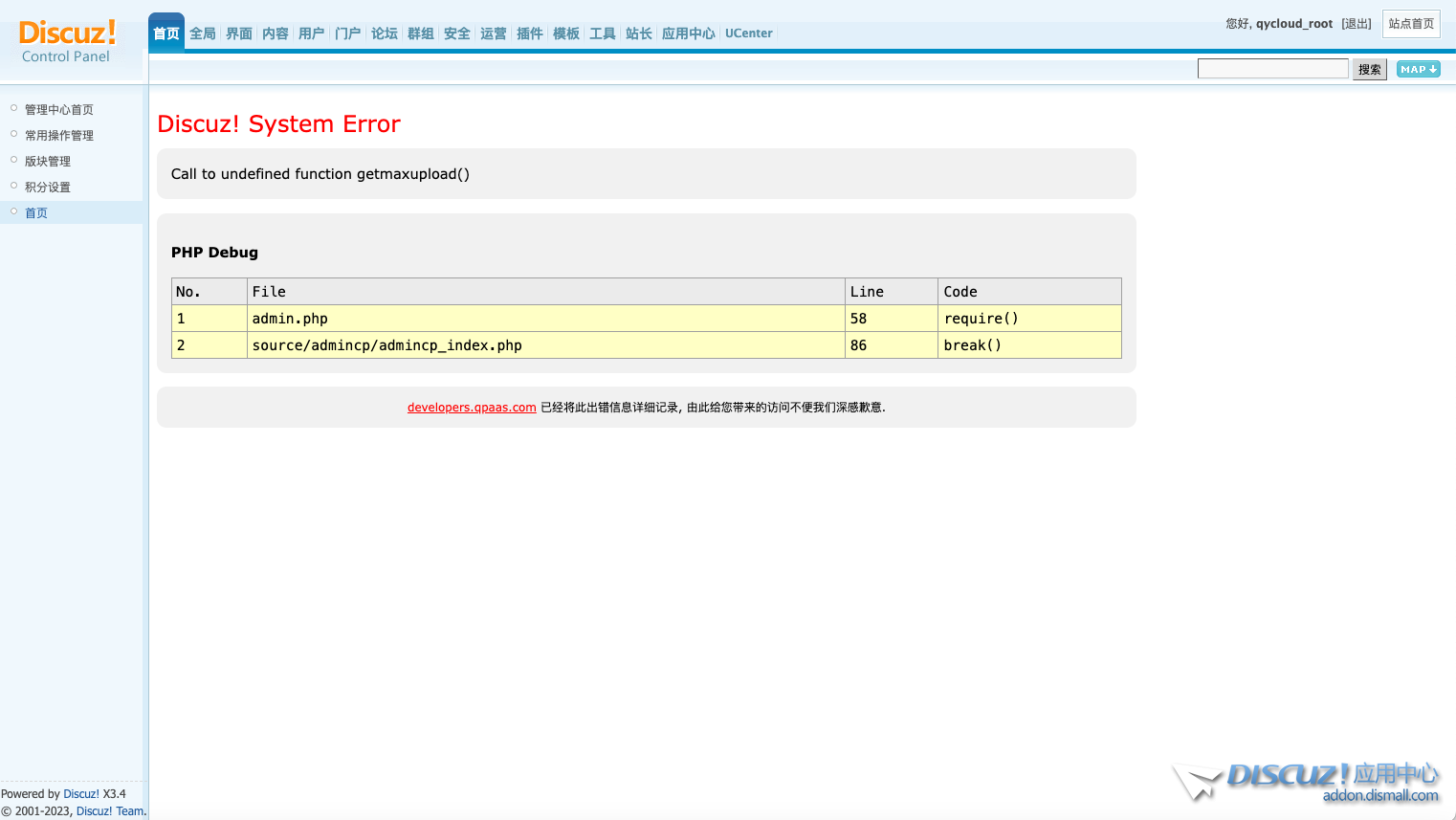Click the undefined function getmaxupload() error message
Viewport: 1456px width, 820px height.
click(320, 174)
